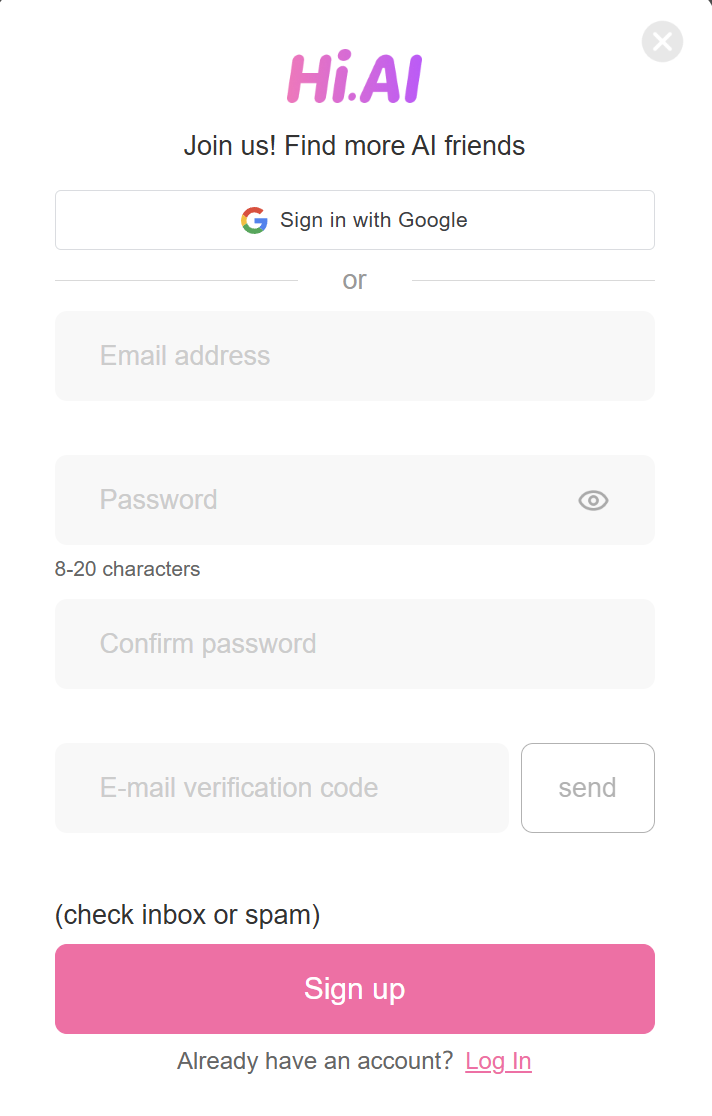712x1116 pixels.
Task: Click the 'Join us! Find more AI friends' heading
Action: coord(355,146)
